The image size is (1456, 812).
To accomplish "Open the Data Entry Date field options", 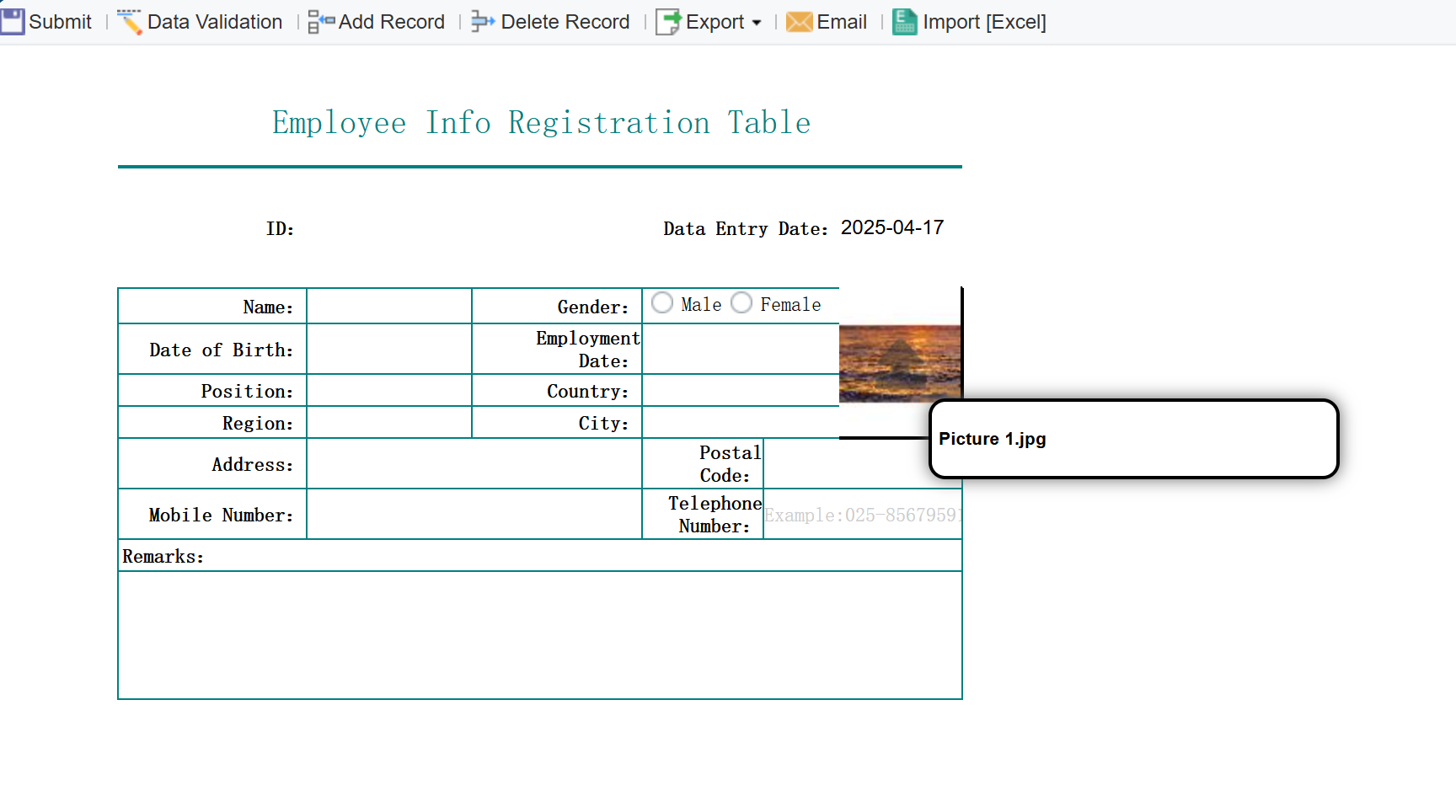I will (x=893, y=227).
